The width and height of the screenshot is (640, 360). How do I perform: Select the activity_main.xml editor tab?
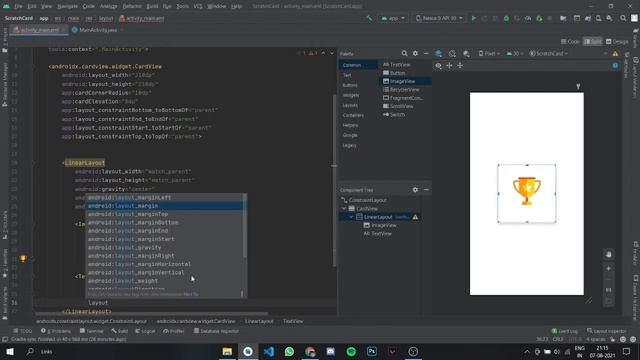(39, 30)
